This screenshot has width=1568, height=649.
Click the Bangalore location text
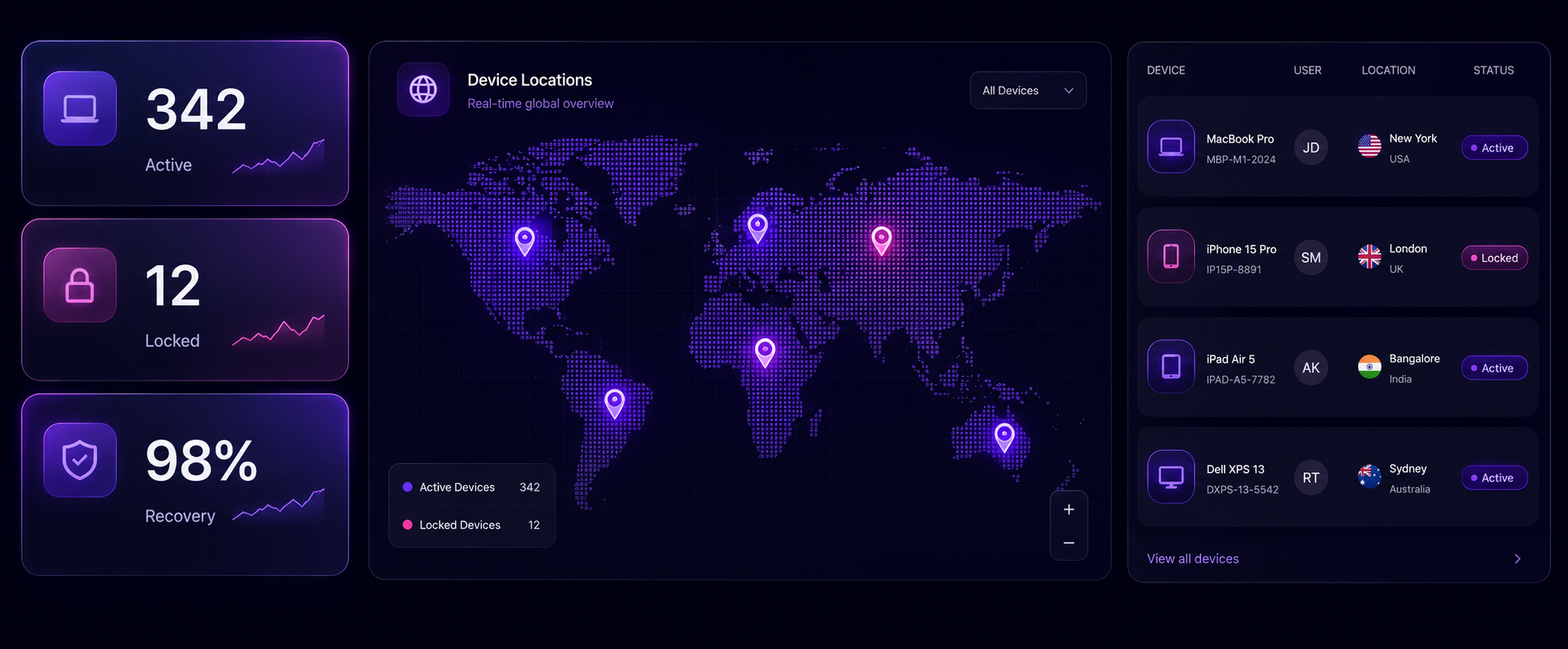coord(1414,359)
